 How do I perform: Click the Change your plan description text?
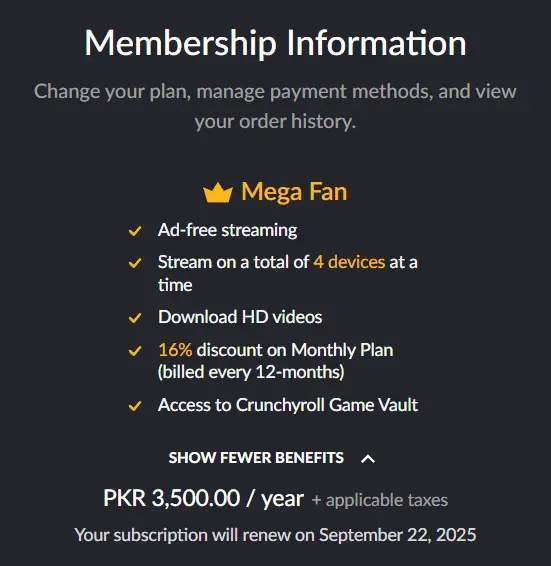[x=276, y=106]
